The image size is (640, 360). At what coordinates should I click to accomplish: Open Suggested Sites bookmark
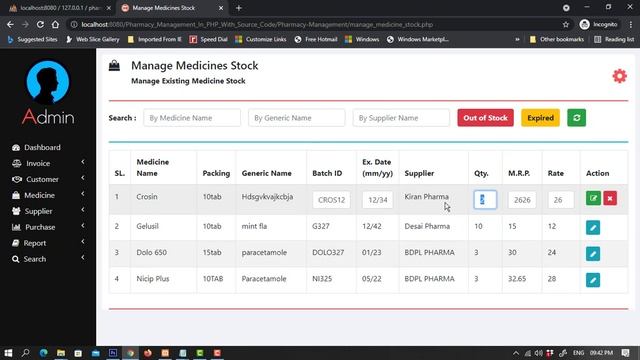click(x=33, y=40)
